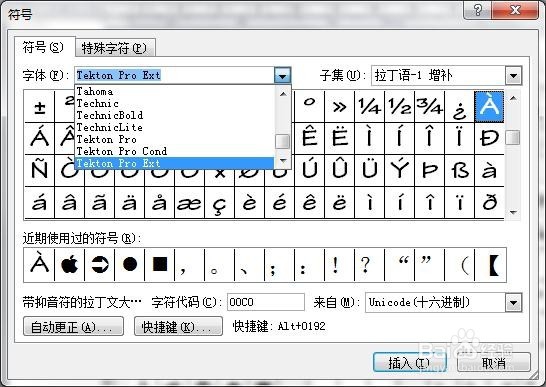Select the Ý character
Image resolution: width=546 pixels, height=387 pixels.
[399, 171]
